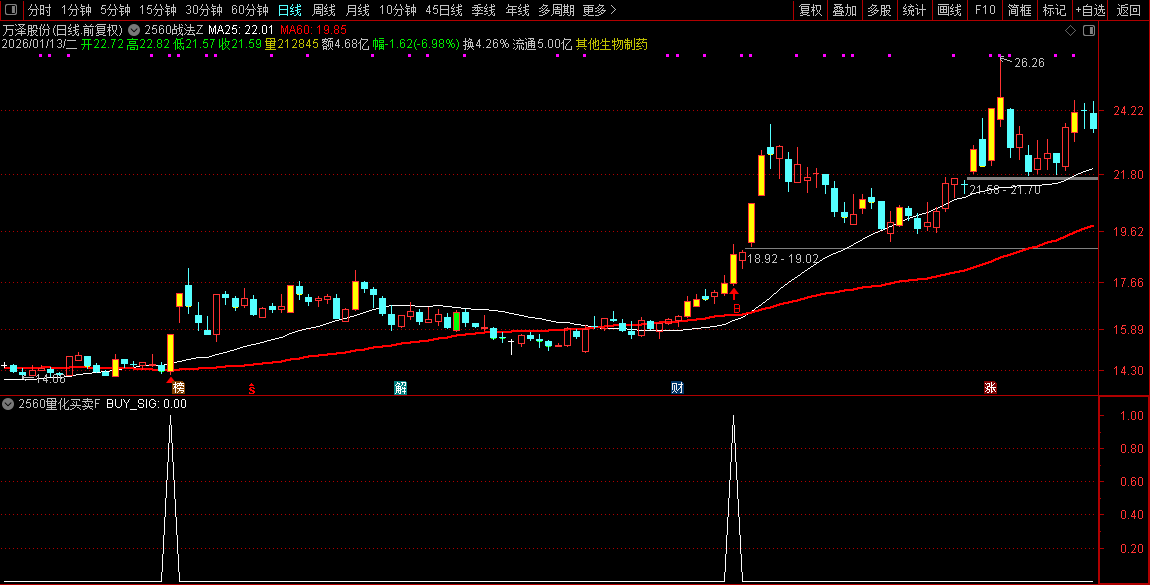Image resolution: width=1150 pixels, height=585 pixels.
Task: Click the diamond marker icon
Action: click(x=1070, y=30)
